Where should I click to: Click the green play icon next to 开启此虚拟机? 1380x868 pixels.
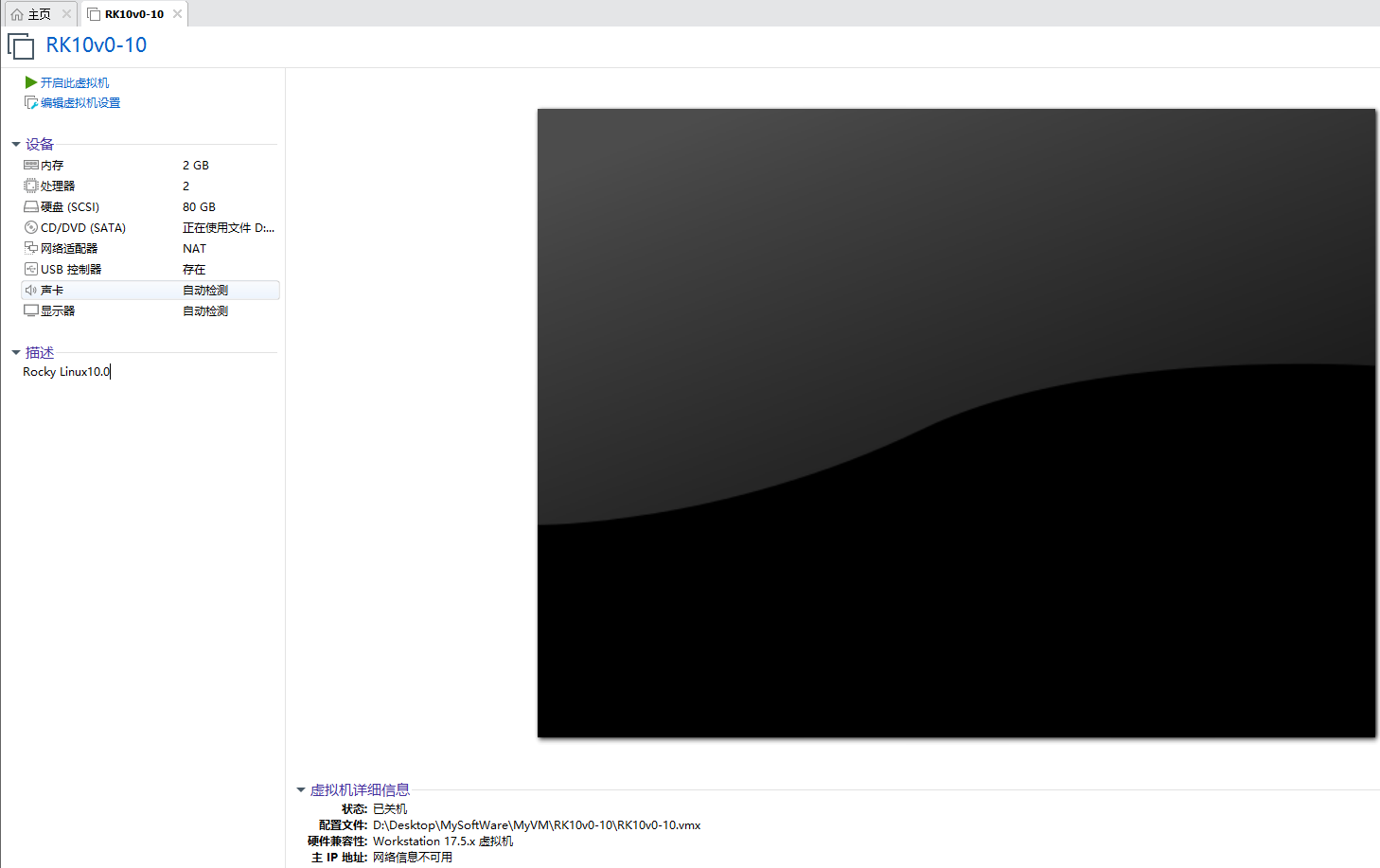pyautogui.click(x=29, y=82)
